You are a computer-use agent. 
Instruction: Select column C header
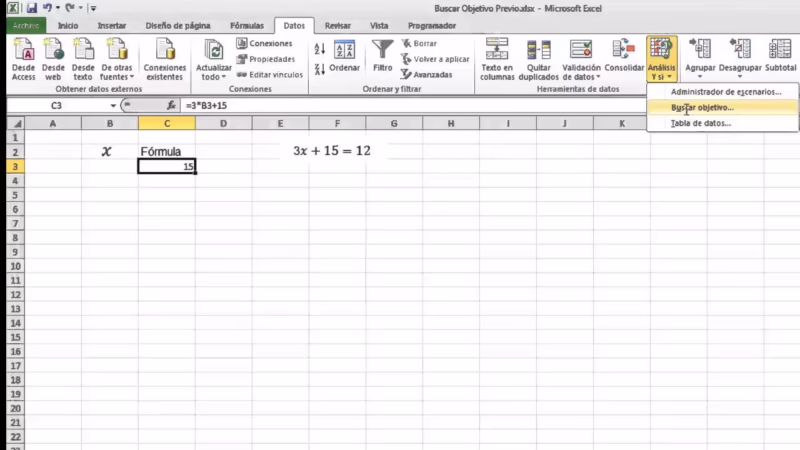click(167, 123)
